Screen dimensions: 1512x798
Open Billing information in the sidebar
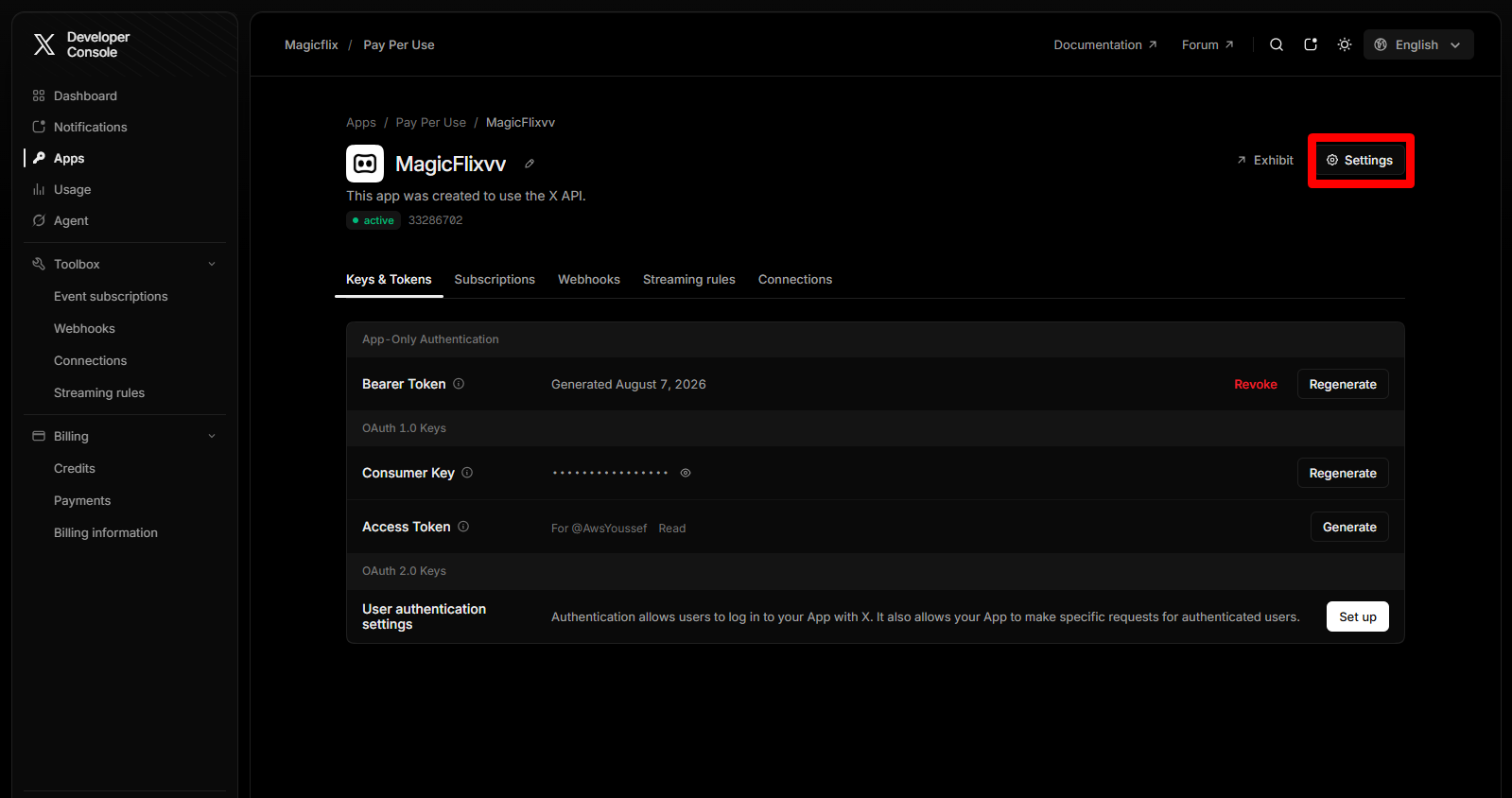coord(106,532)
